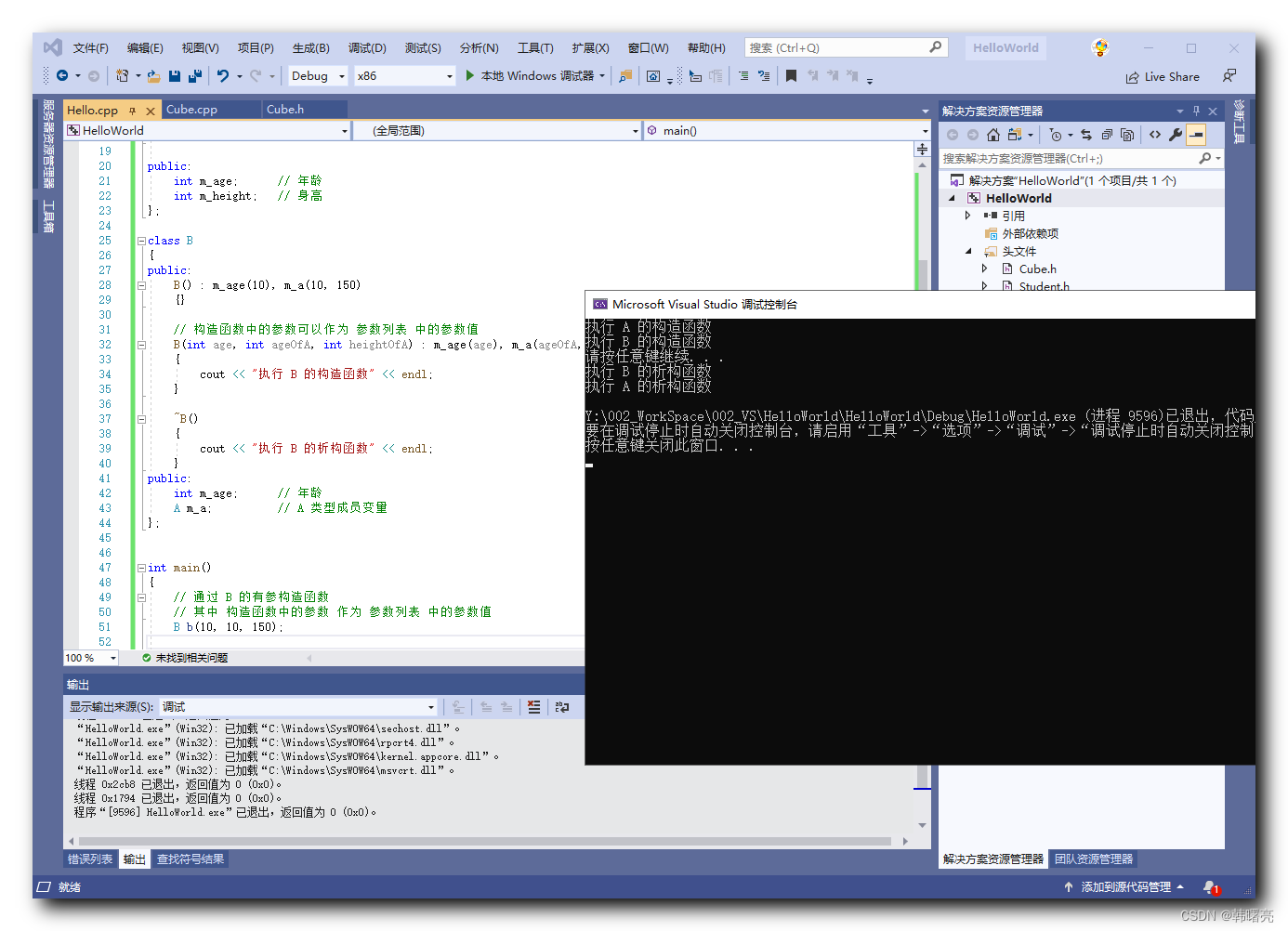Expand the 引用 references node
1288x931 pixels.
pyautogui.click(x=968, y=216)
